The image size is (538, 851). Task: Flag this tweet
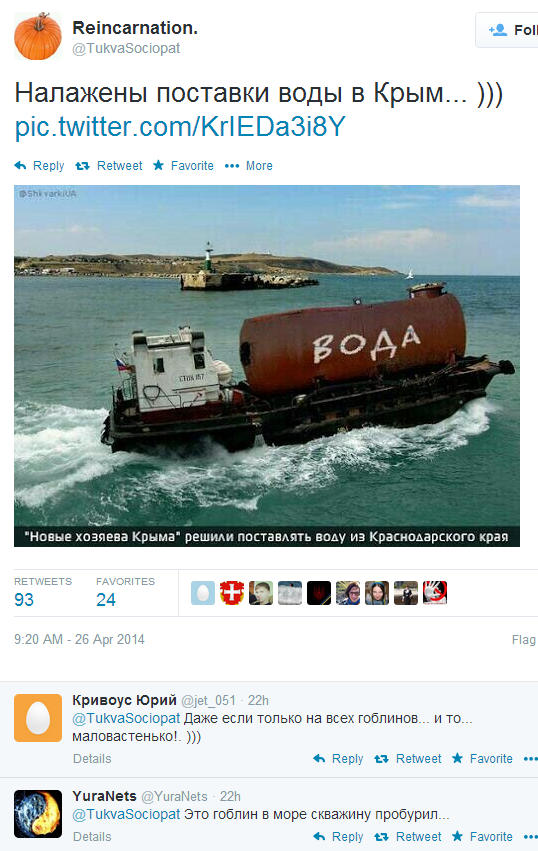(x=524, y=639)
